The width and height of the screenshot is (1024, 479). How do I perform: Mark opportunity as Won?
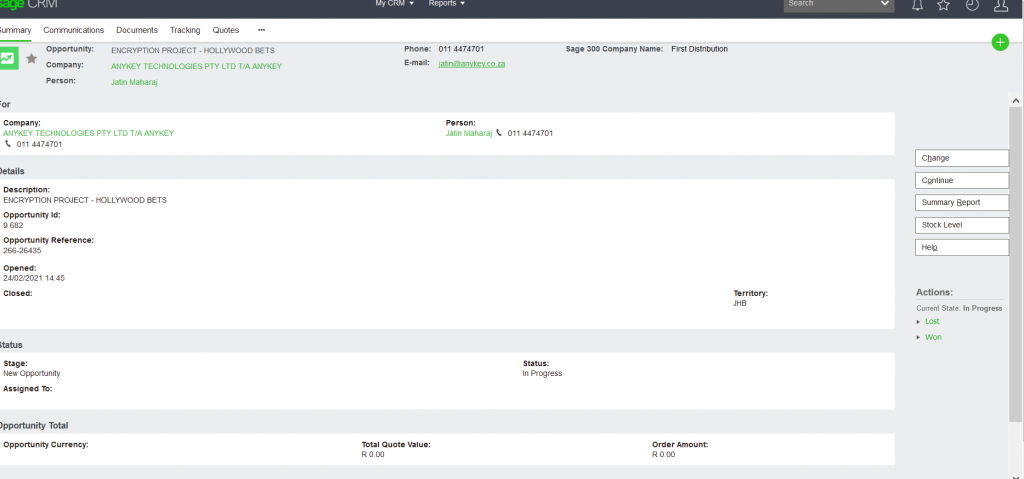tap(933, 337)
